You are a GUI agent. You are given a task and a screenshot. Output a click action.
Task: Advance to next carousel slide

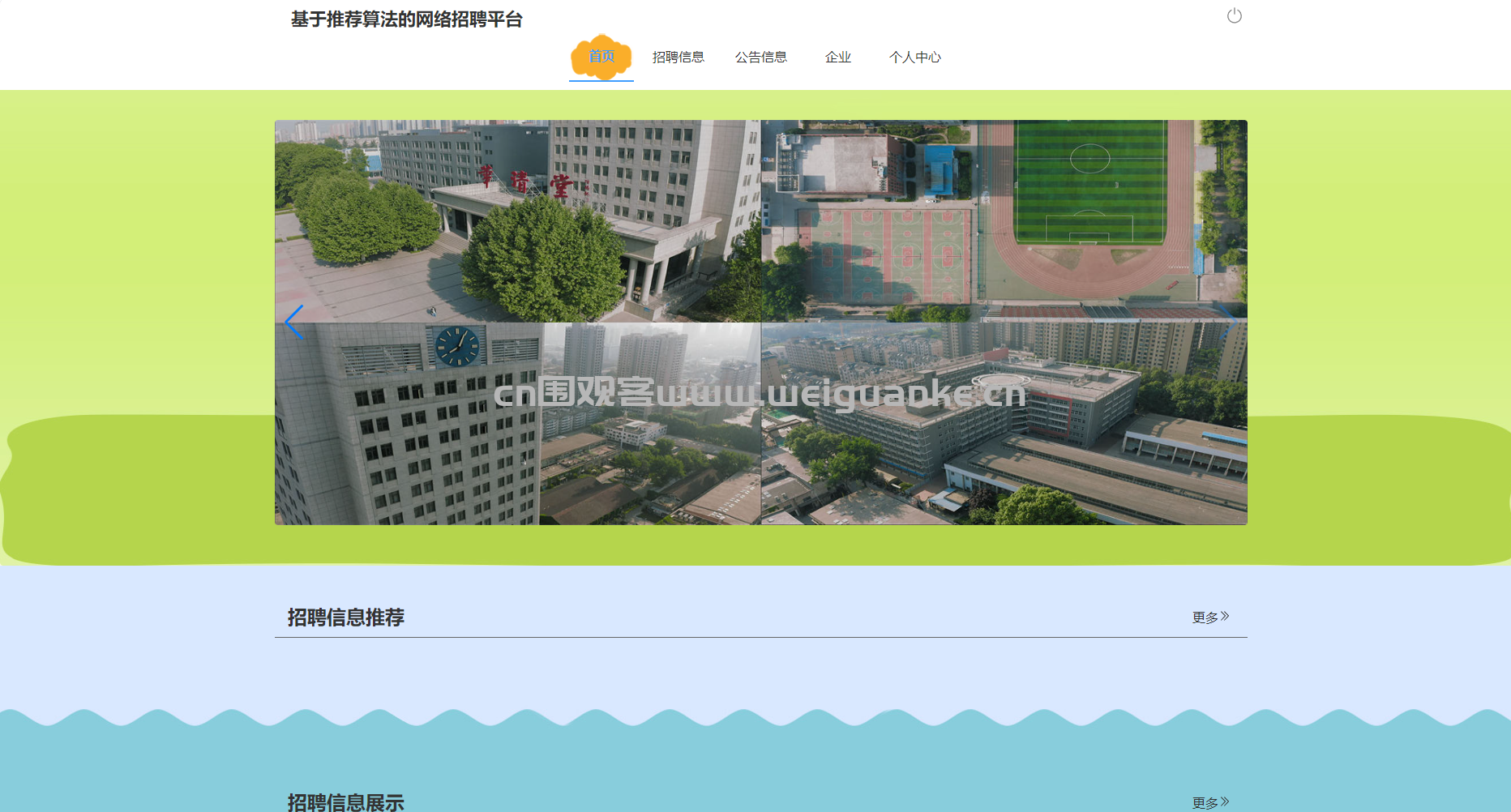click(1227, 323)
